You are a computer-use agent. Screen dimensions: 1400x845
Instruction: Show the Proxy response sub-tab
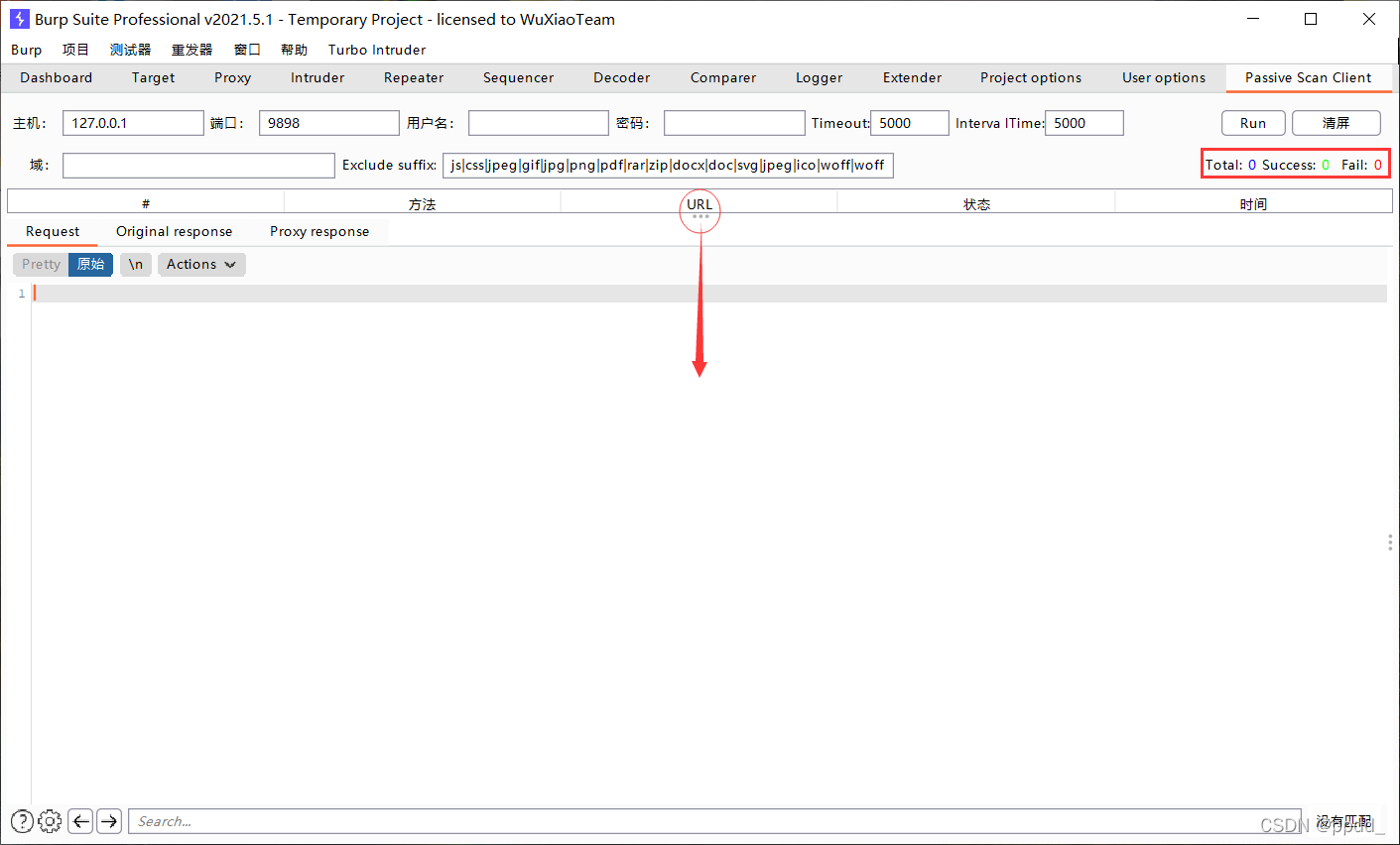[319, 231]
